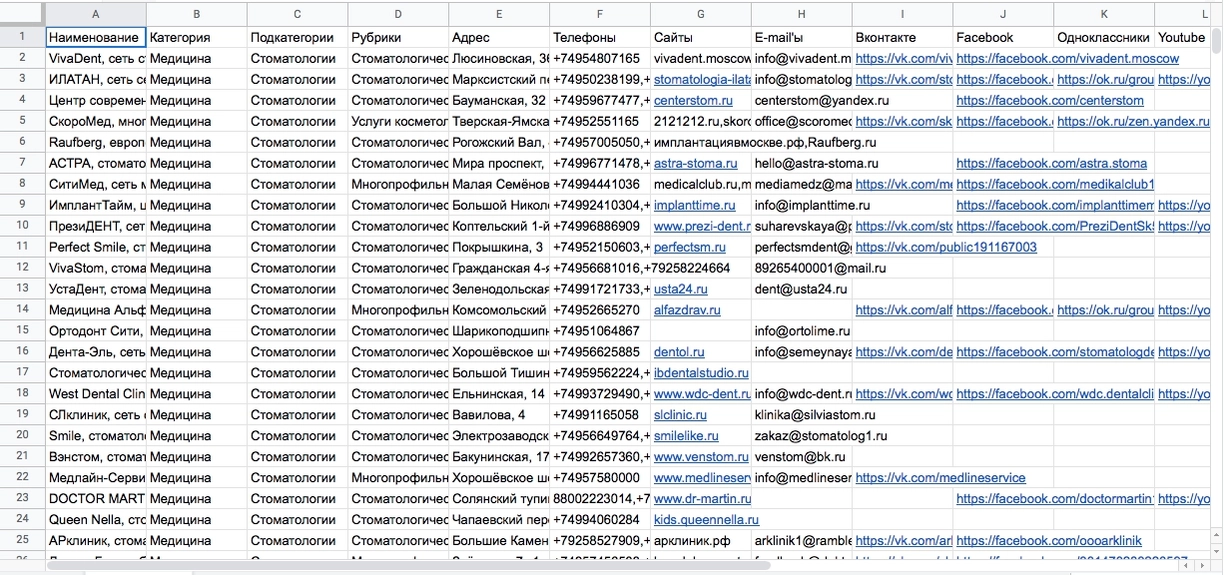Open dentol.ru website link
This screenshot has width=1226, height=575.
(x=679, y=352)
